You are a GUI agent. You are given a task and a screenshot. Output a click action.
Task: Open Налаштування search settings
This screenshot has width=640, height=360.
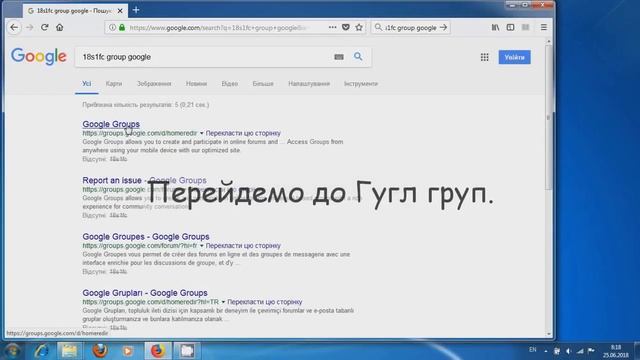[x=309, y=84]
